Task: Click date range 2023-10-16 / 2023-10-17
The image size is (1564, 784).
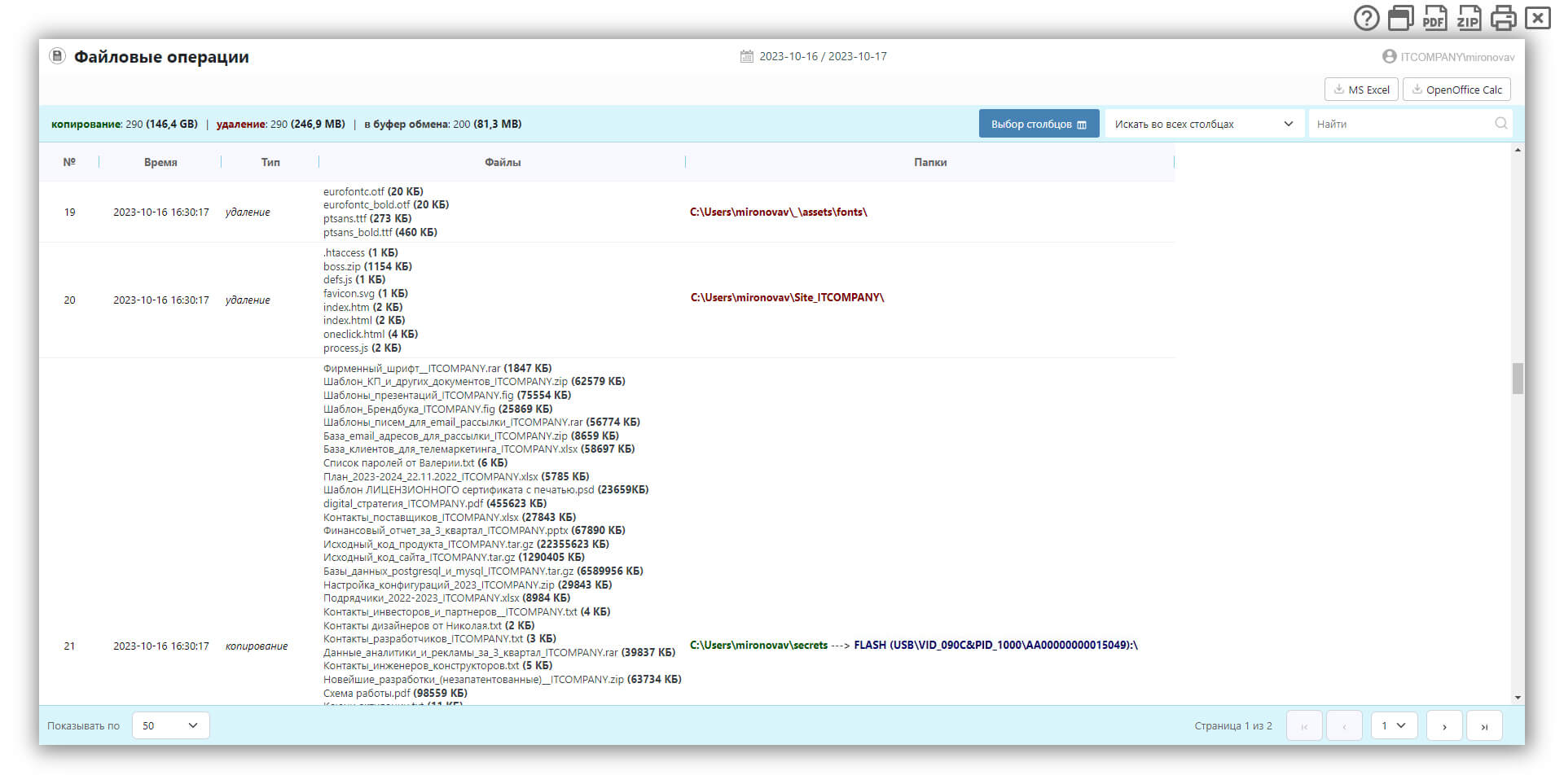Action: coord(823,56)
